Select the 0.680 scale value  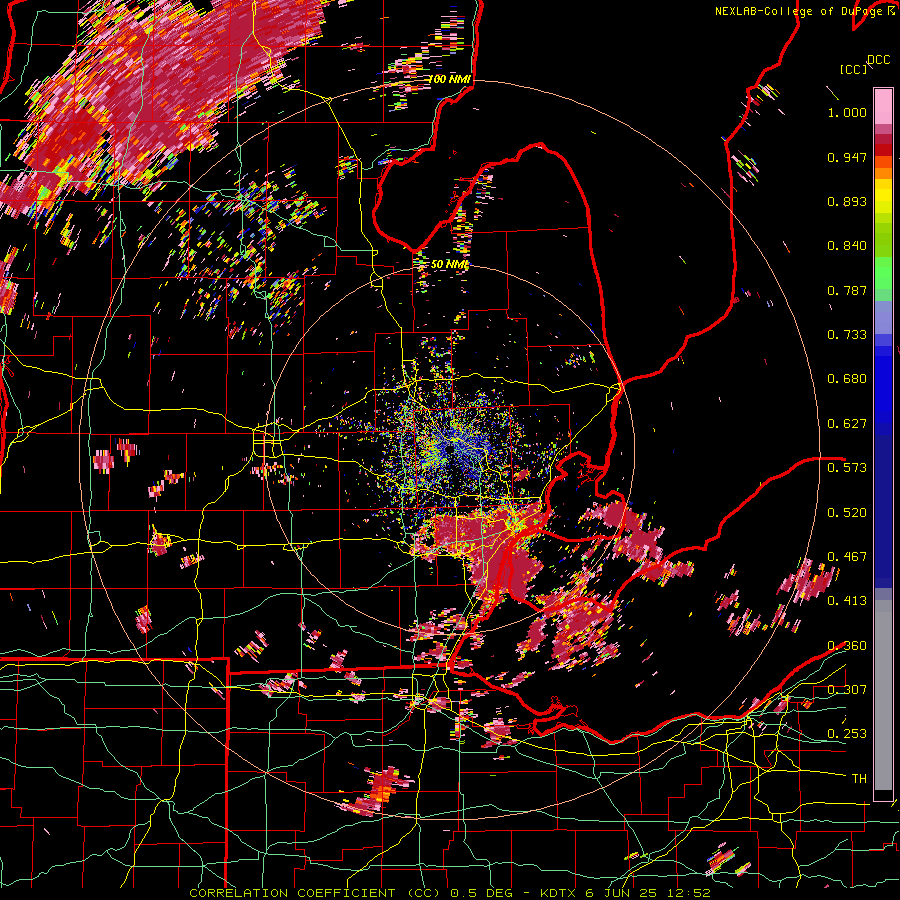pos(847,379)
